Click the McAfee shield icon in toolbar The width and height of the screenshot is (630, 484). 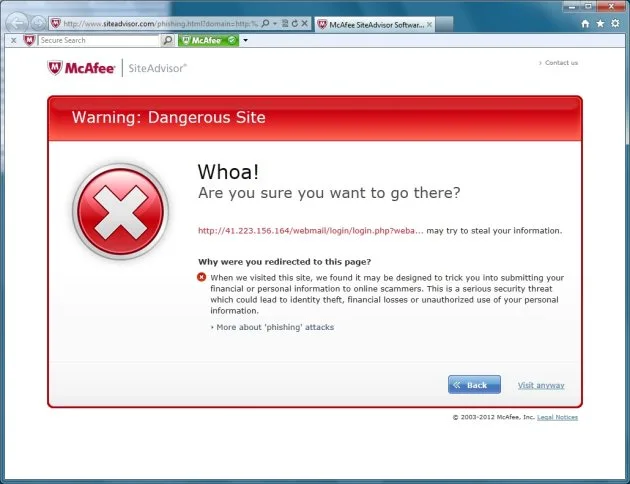click(x=29, y=40)
